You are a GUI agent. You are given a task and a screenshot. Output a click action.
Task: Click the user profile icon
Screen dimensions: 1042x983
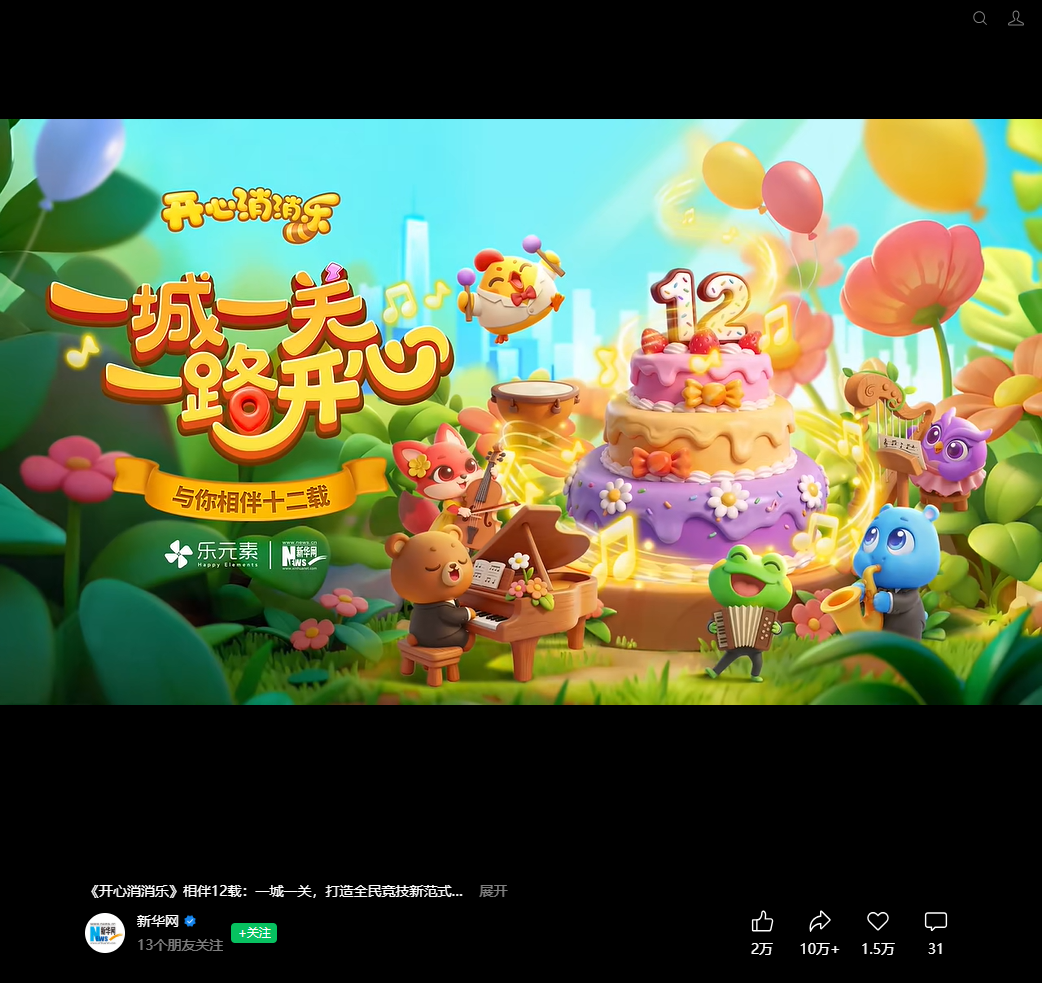pyautogui.click(x=1016, y=18)
